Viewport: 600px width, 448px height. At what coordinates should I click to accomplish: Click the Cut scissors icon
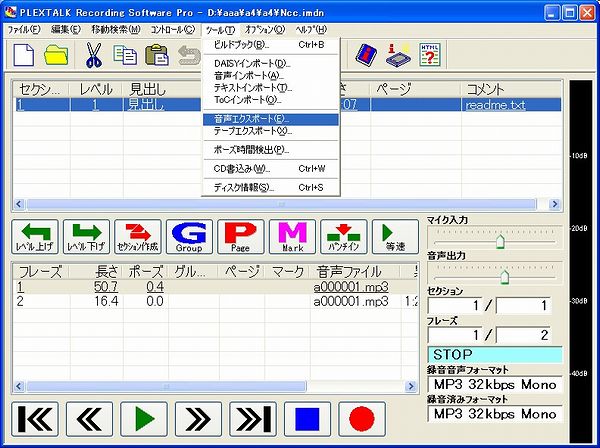click(94, 55)
